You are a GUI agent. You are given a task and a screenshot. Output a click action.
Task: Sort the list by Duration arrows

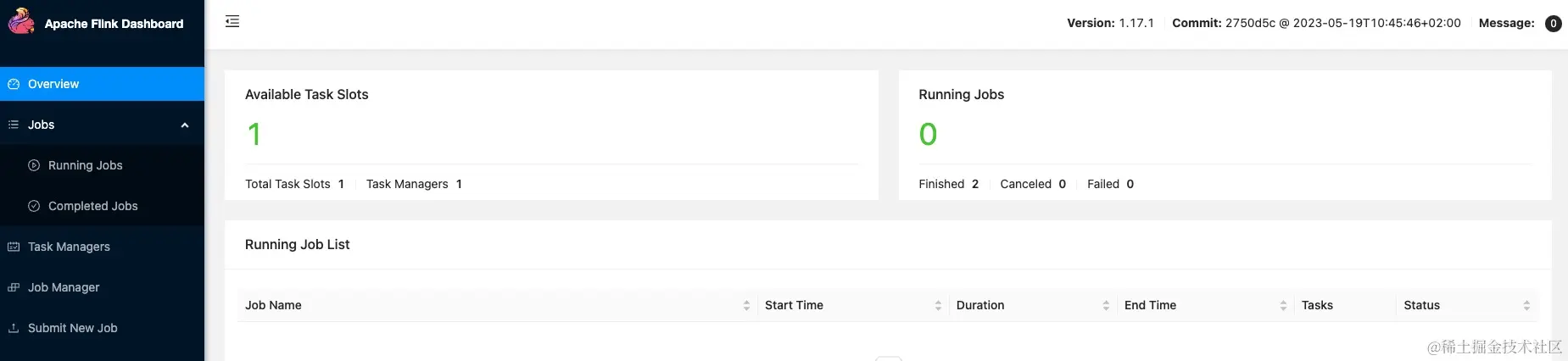point(1106,305)
